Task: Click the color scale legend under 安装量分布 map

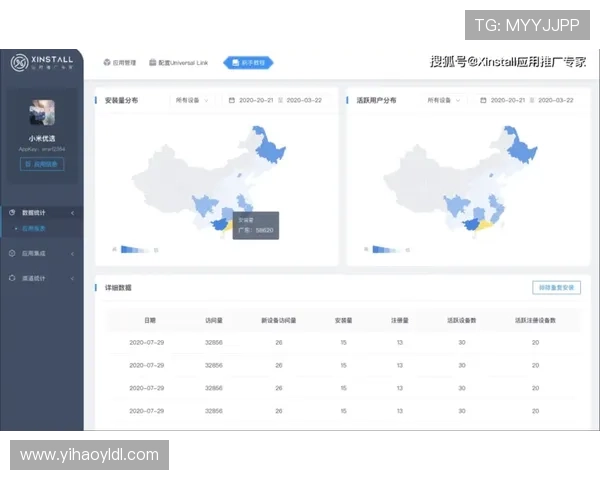Action: [x=135, y=250]
